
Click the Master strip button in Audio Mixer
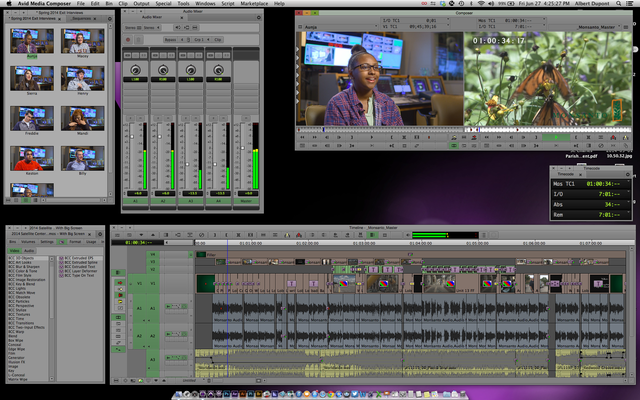(246, 201)
